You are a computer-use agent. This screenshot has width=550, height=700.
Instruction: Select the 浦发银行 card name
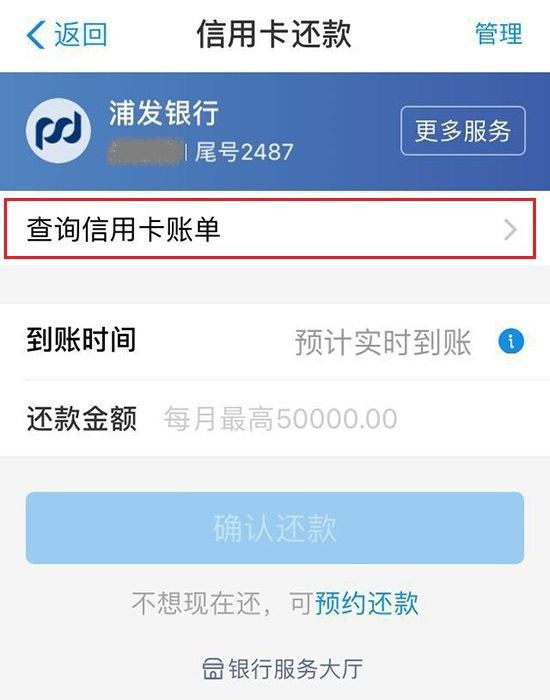click(164, 112)
